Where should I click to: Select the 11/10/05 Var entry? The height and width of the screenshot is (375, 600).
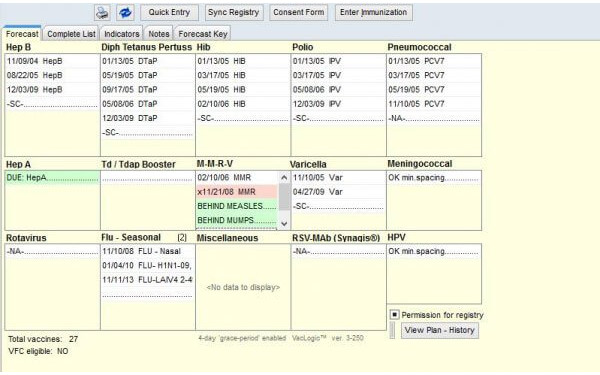[338, 178]
